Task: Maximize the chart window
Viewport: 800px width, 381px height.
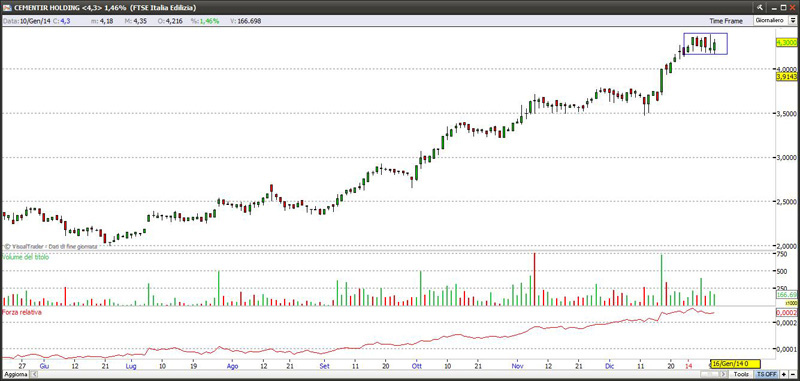Action: click(784, 7)
